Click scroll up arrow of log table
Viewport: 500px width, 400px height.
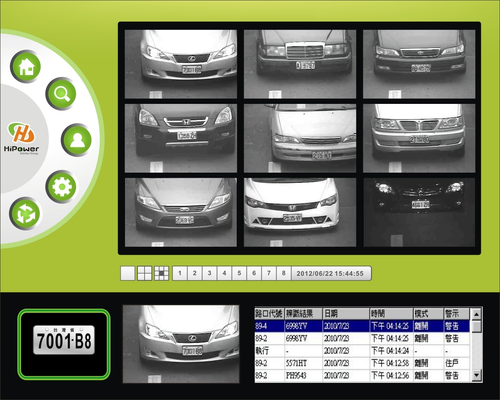coord(476,314)
